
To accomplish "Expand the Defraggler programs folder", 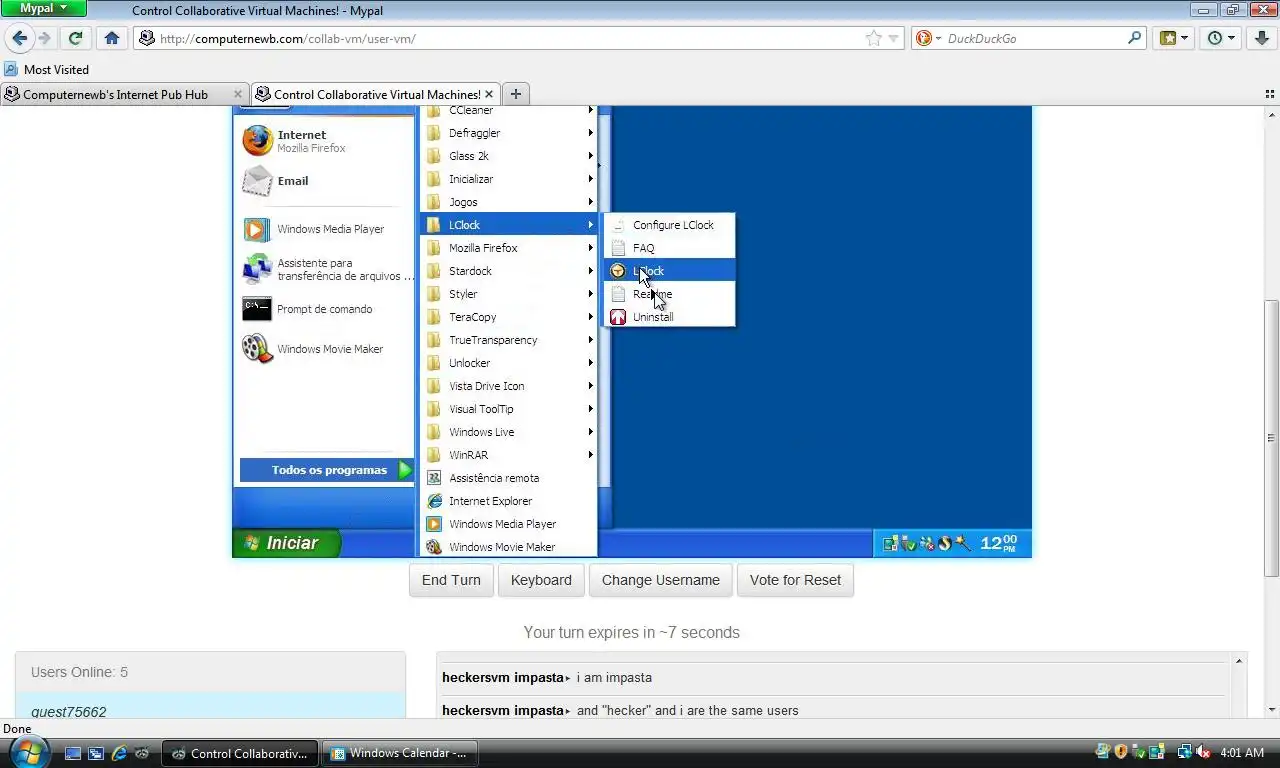I will (x=508, y=133).
